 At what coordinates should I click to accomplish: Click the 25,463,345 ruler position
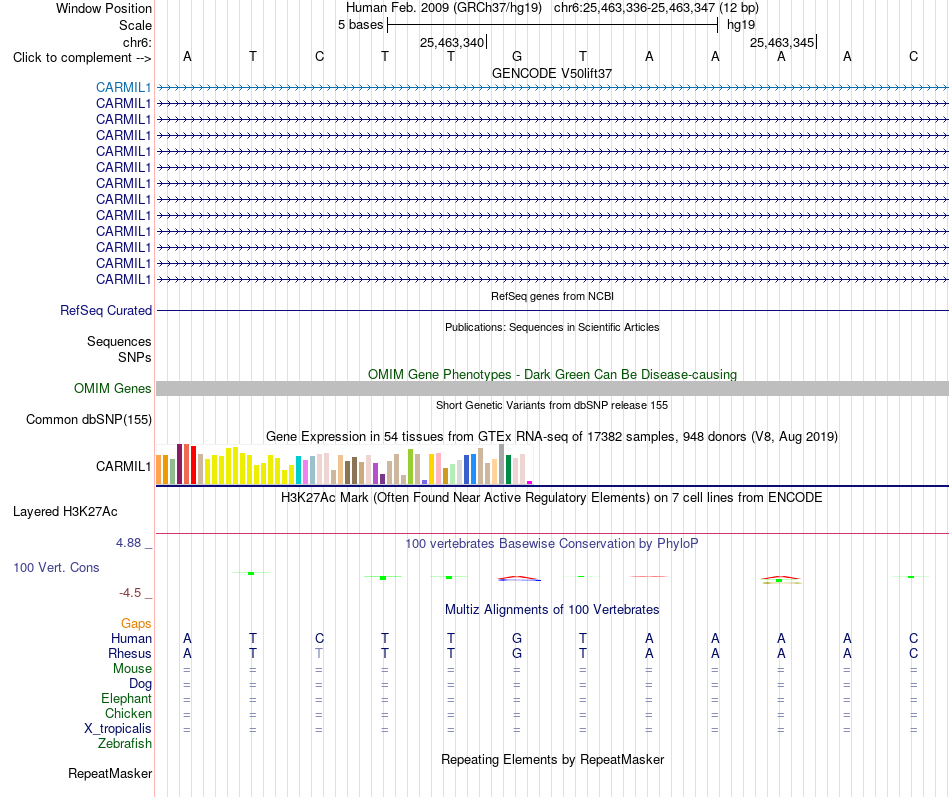782,42
